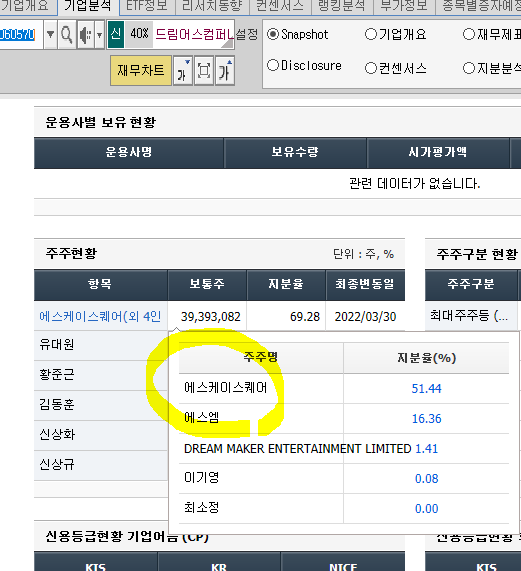Click the 항목 column header
521x571 pixels.
(100, 284)
